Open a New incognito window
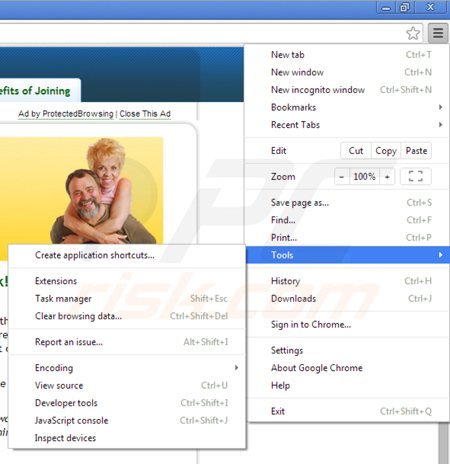This screenshot has width=450, height=464. (x=347, y=90)
